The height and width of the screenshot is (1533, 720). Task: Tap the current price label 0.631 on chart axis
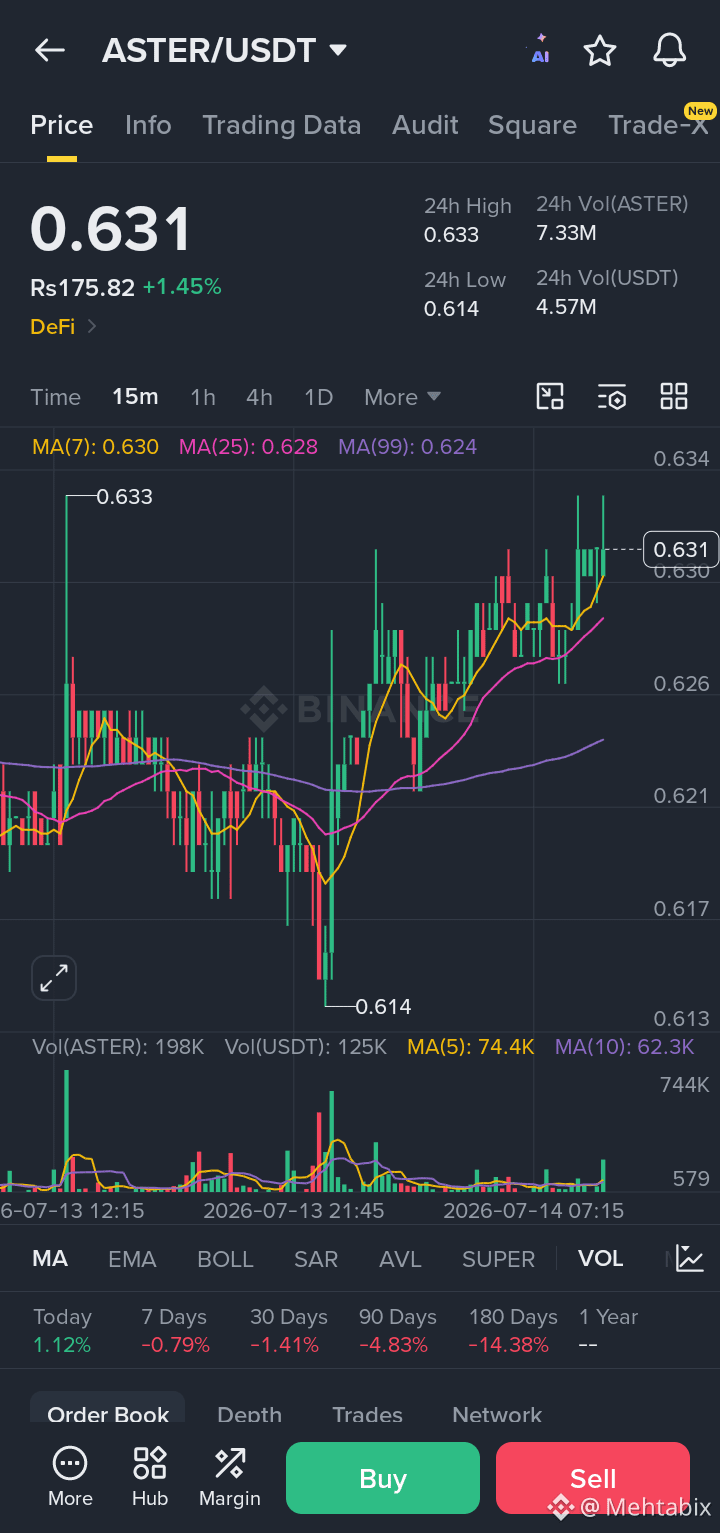click(681, 549)
